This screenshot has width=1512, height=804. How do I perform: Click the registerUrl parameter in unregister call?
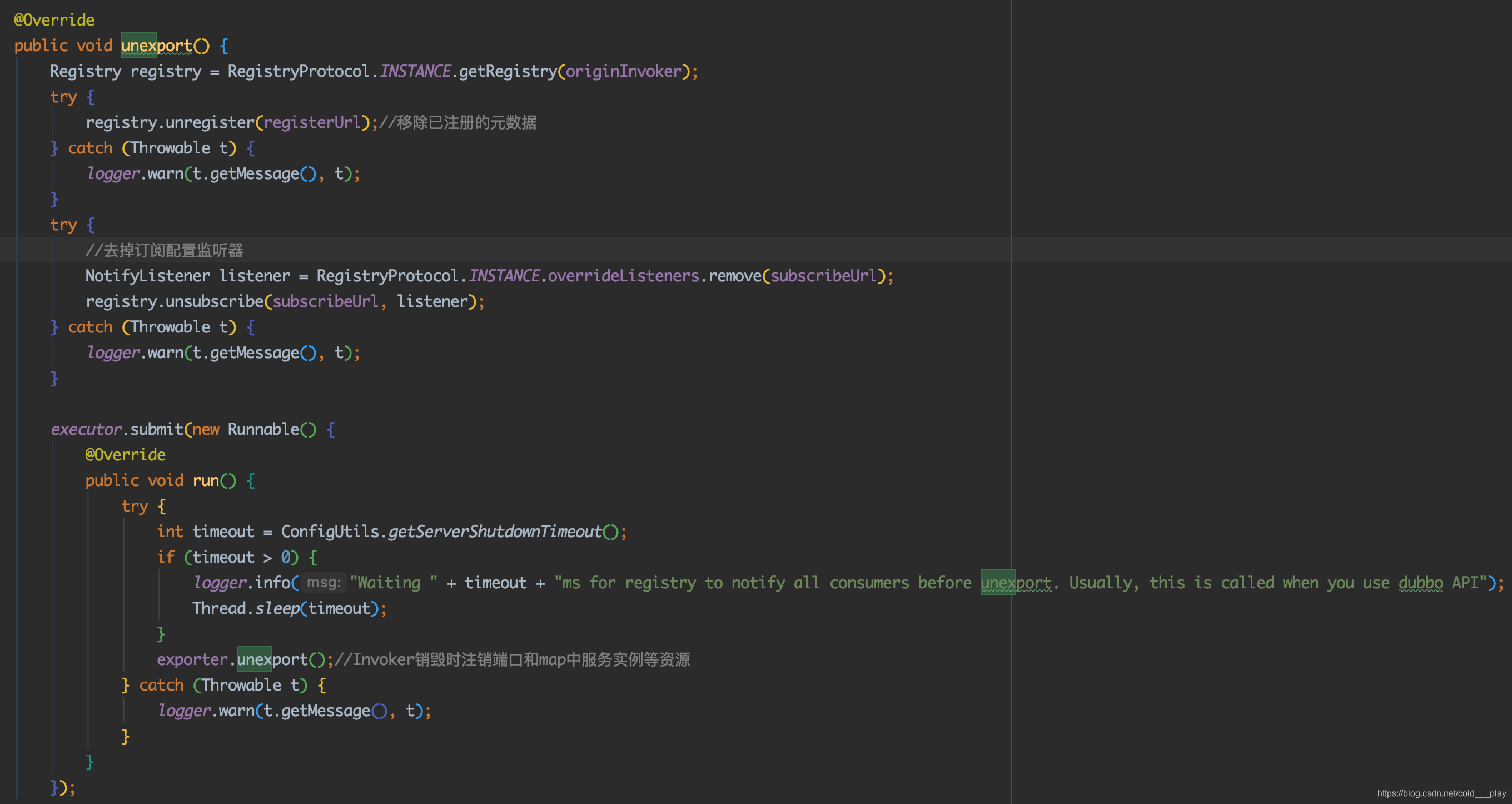pyautogui.click(x=312, y=123)
